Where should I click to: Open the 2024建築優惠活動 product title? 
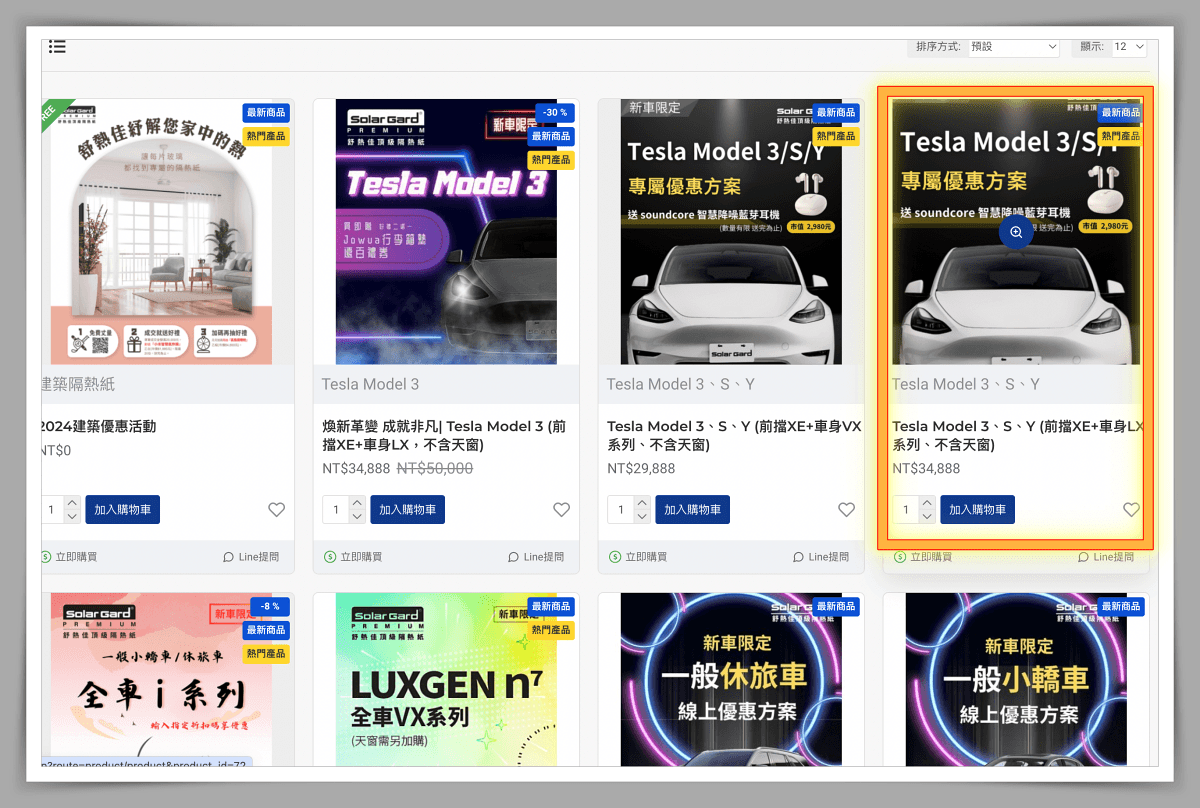point(99,426)
